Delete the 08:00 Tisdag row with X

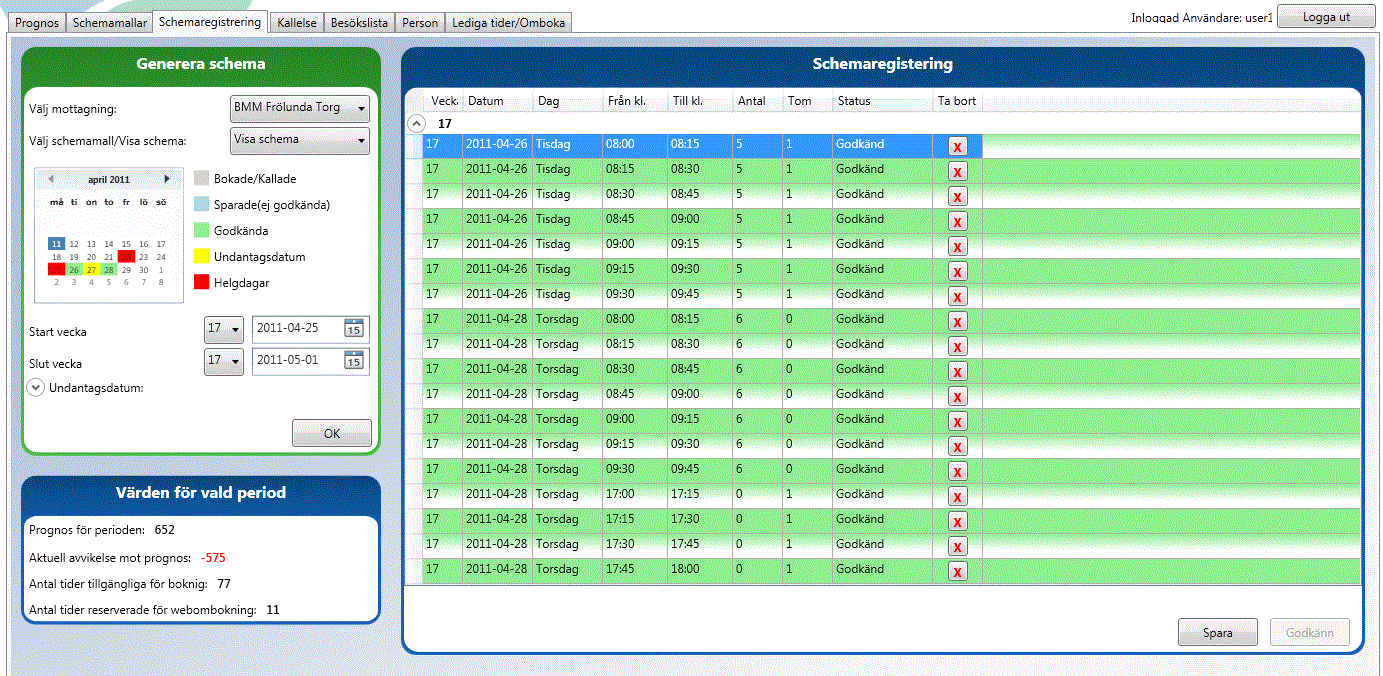coord(957,147)
